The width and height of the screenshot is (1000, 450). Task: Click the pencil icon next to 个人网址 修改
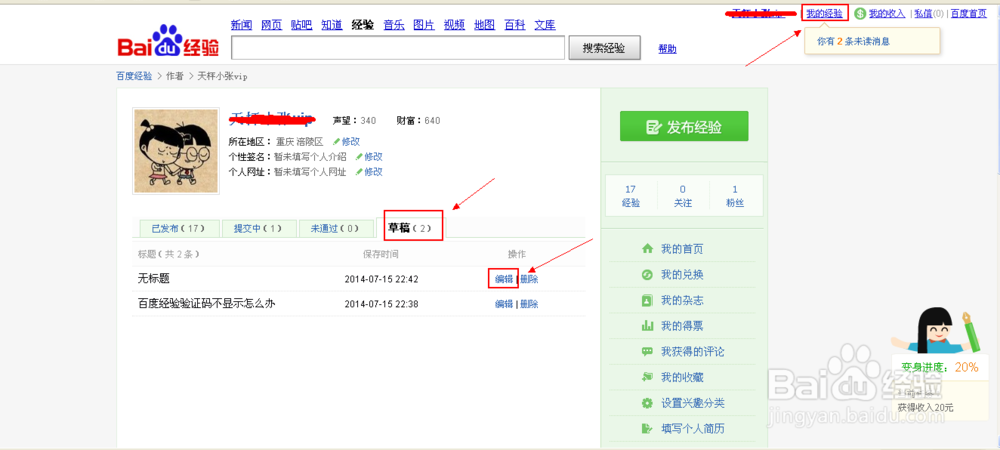[360, 171]
